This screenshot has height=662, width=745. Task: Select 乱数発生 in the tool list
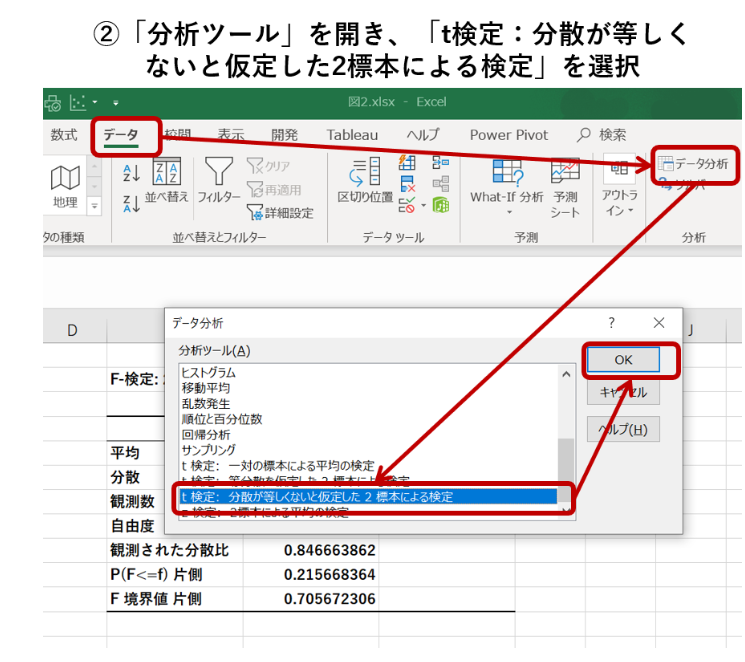point(369,404)
